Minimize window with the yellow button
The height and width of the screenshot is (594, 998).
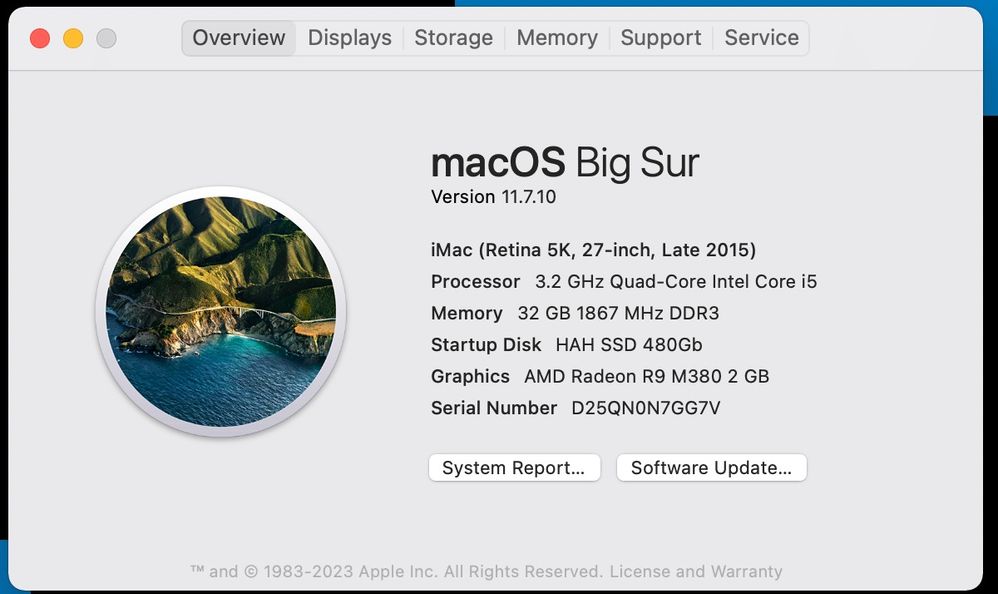coord(73,38)
